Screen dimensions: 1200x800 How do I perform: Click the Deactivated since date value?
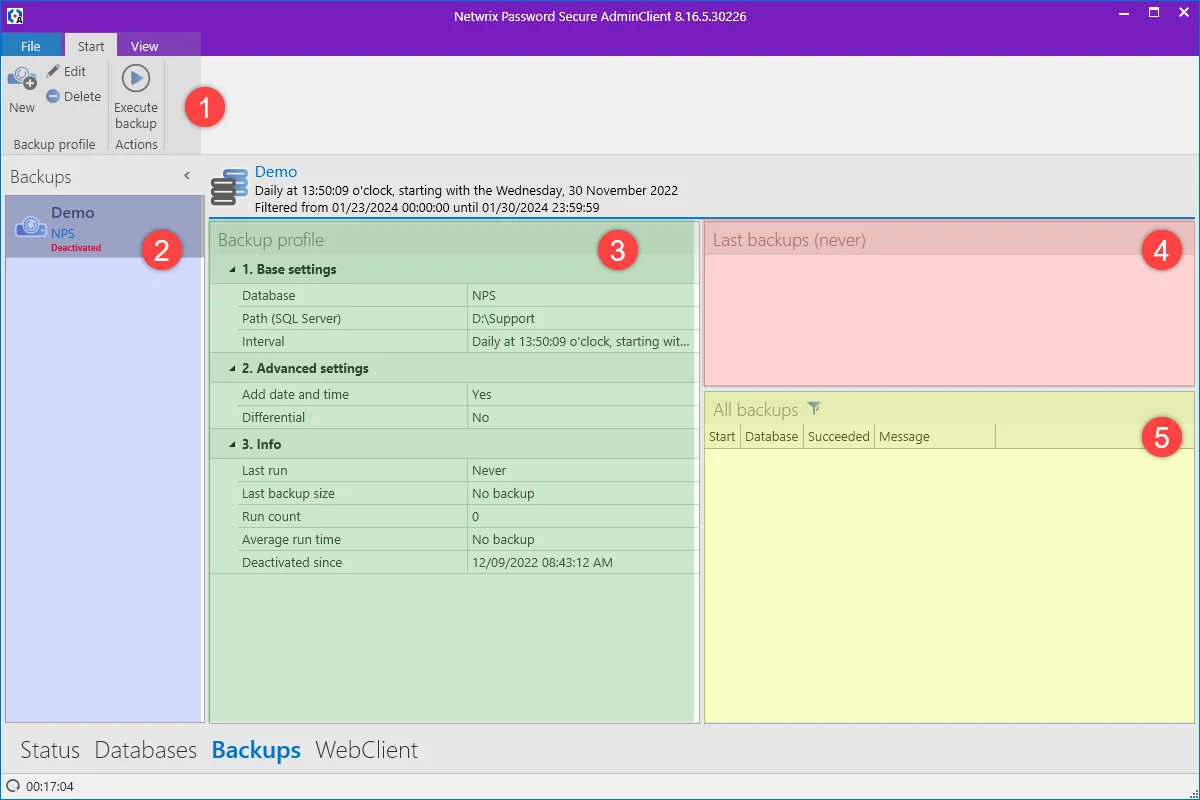(x=542, y=563)
